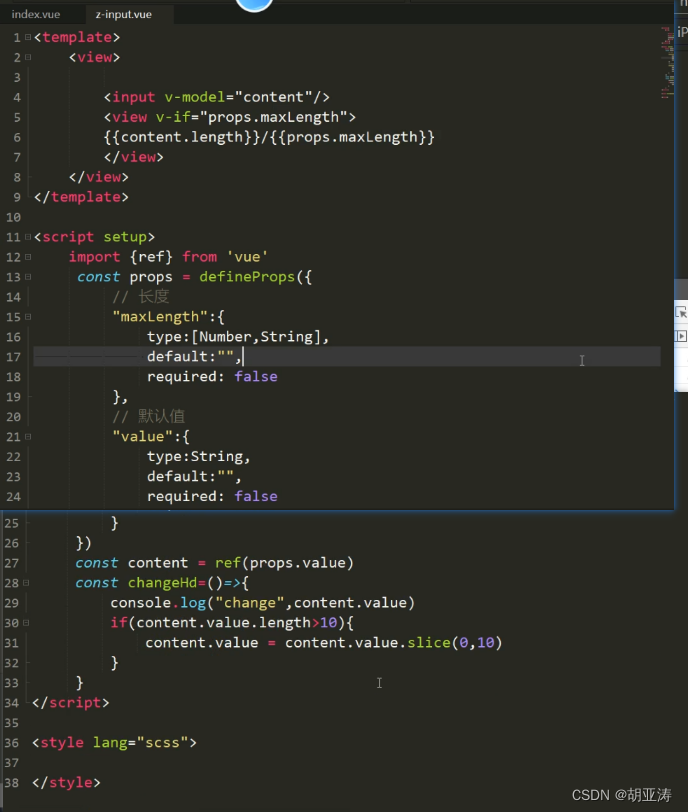Click the closing </script> tag

pyautogui.click(x=71, y=703)
